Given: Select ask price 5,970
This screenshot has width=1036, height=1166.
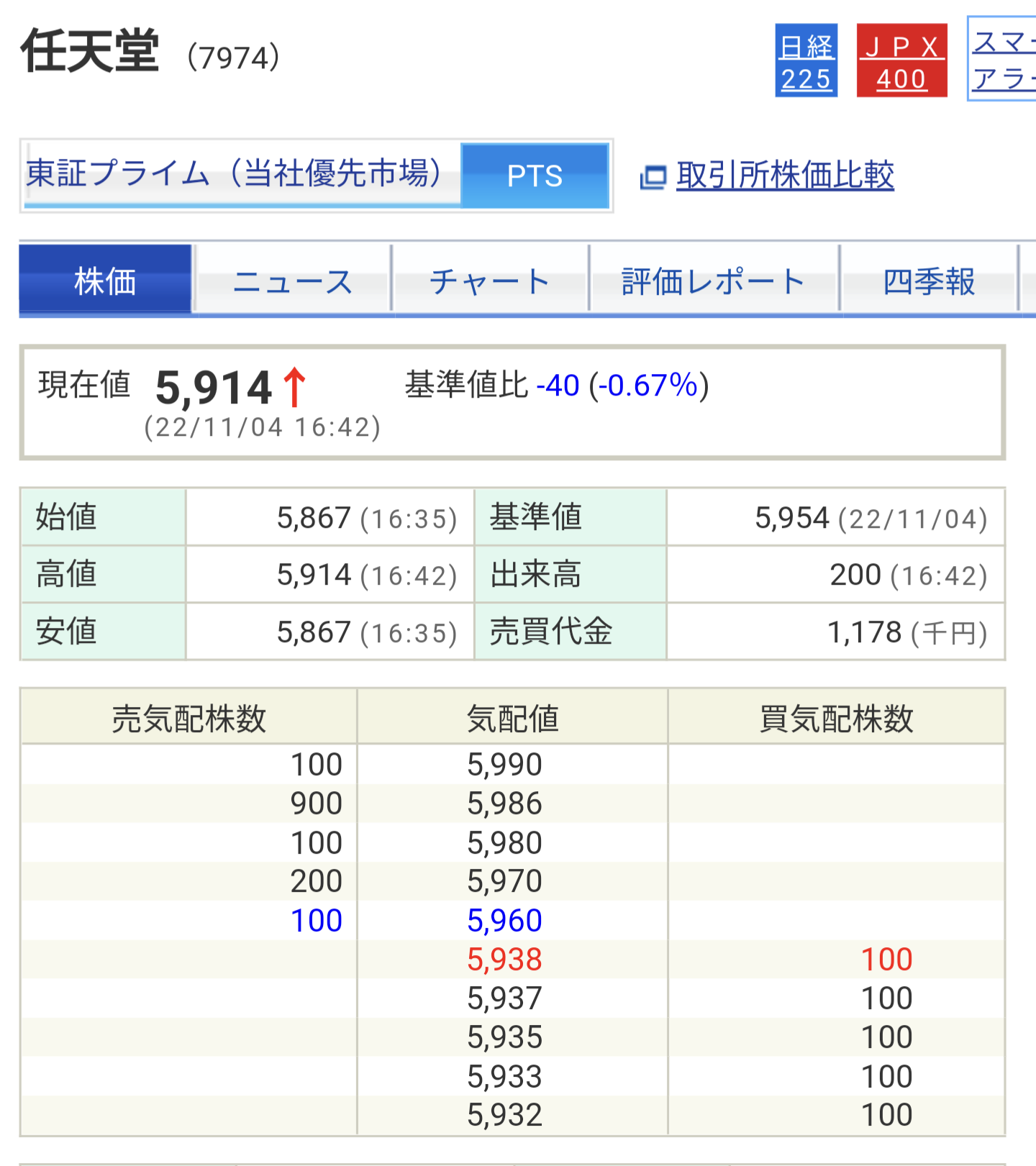Looking at the screenshot, I should 504,881.
